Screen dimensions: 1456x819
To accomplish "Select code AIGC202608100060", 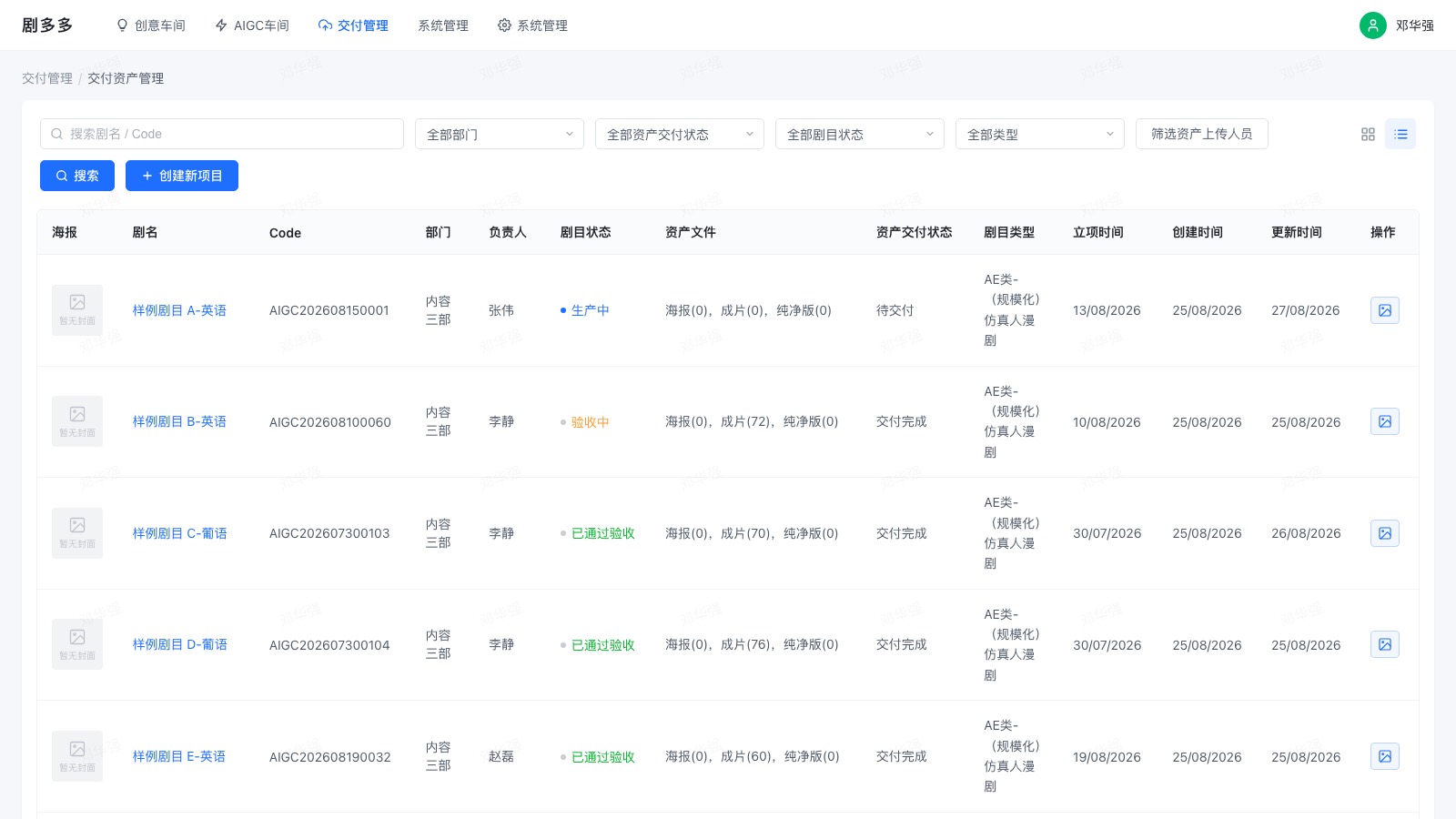I will click(x=330, y=422).
